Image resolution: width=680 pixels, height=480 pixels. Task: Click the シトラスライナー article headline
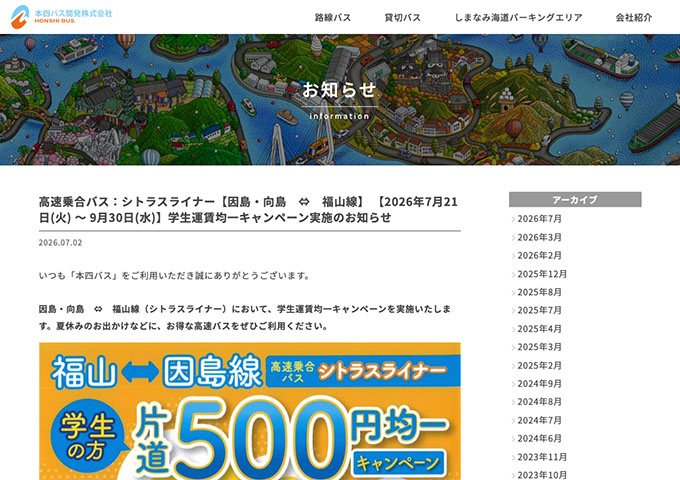248,209
